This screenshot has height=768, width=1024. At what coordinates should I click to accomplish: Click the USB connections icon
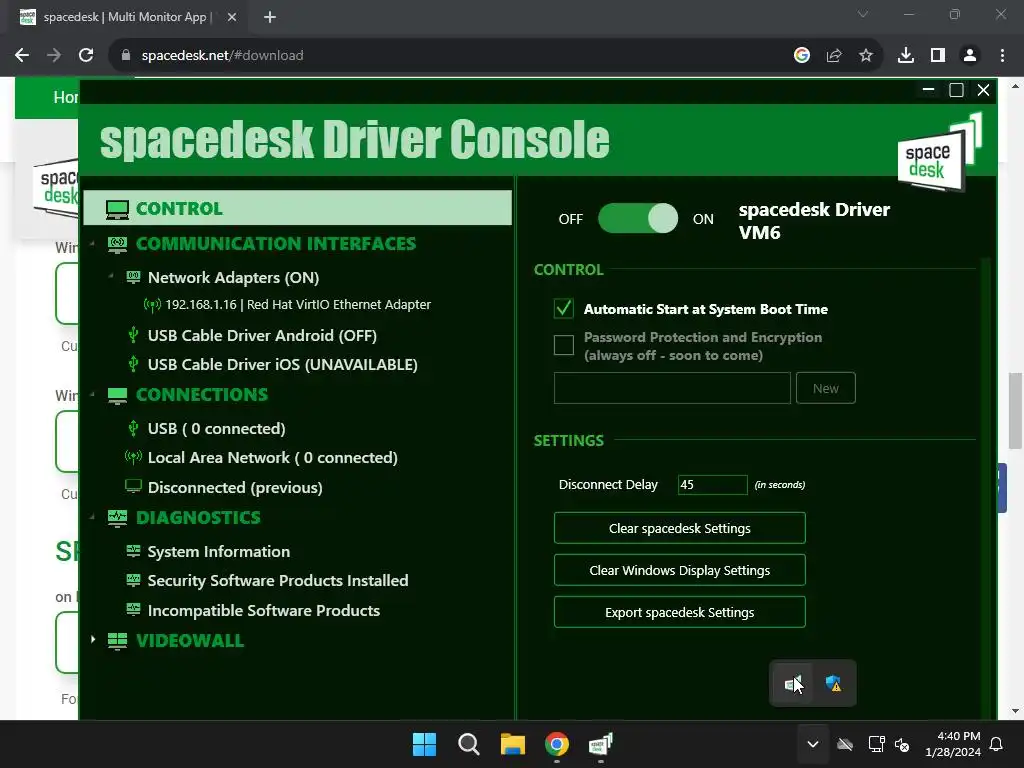(133, 428)
